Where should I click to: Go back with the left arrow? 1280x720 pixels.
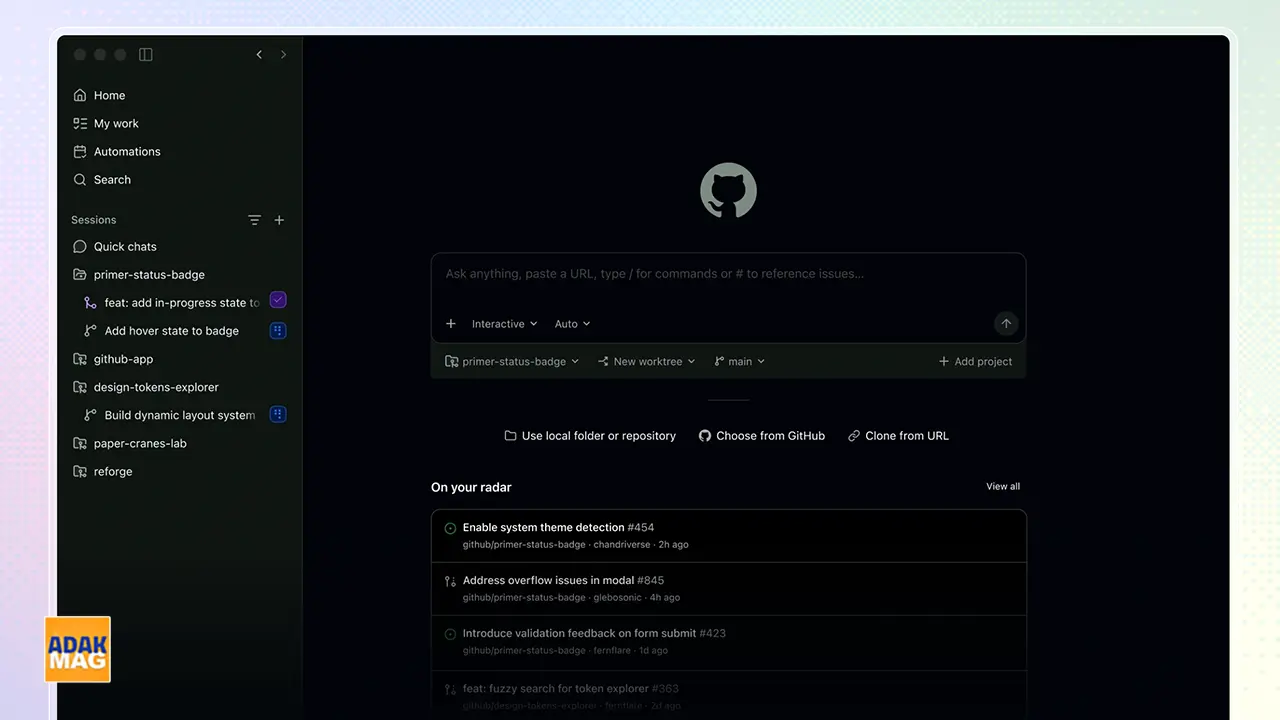click(259, 55)
